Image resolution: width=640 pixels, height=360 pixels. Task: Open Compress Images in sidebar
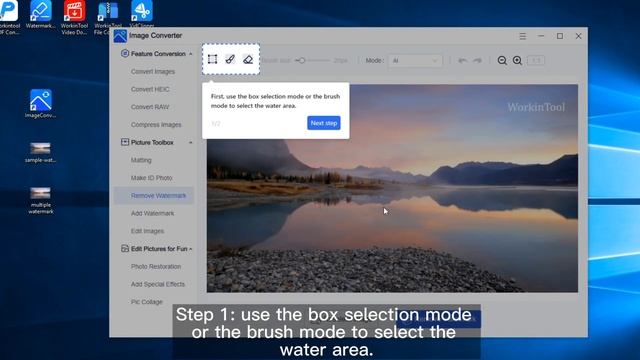(156, 124)
